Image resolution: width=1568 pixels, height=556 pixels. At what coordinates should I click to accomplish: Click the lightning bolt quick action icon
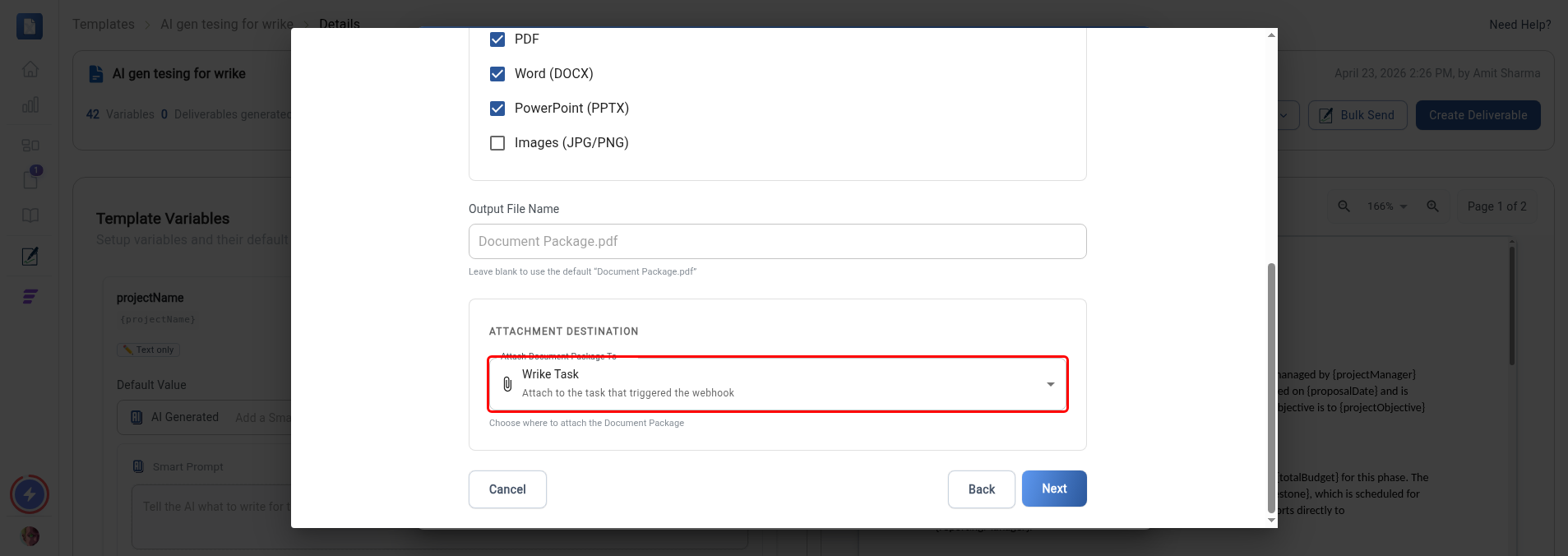coord(30,494)
